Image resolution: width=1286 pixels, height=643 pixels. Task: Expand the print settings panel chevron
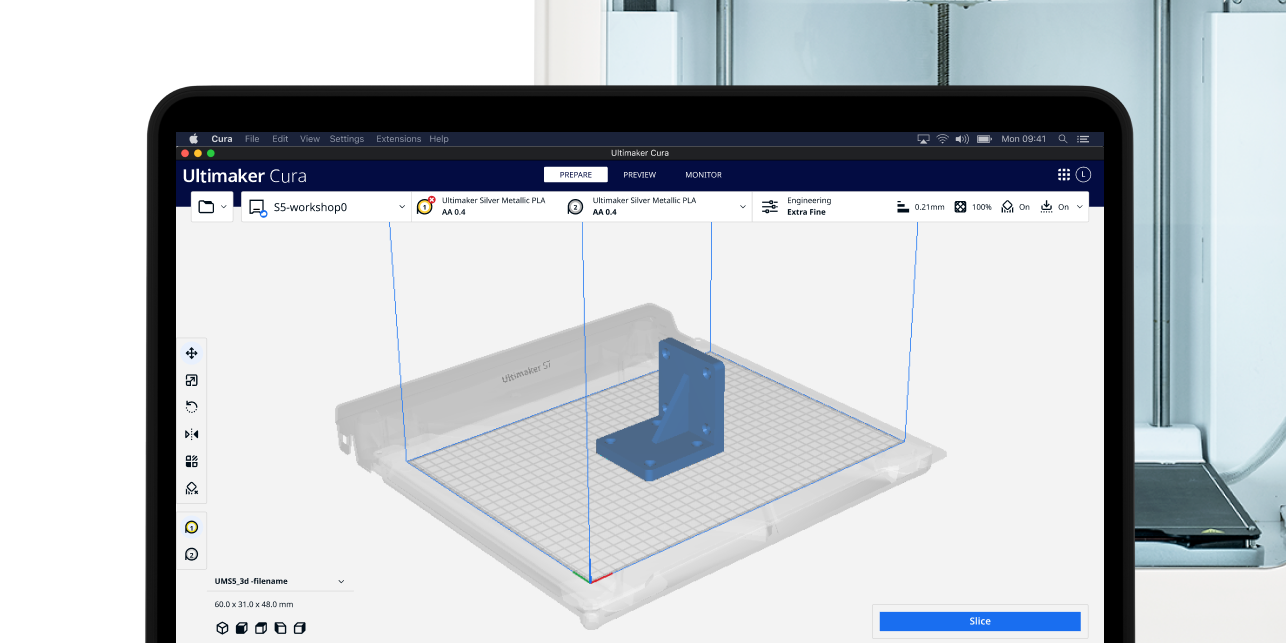coord(1079,207)
